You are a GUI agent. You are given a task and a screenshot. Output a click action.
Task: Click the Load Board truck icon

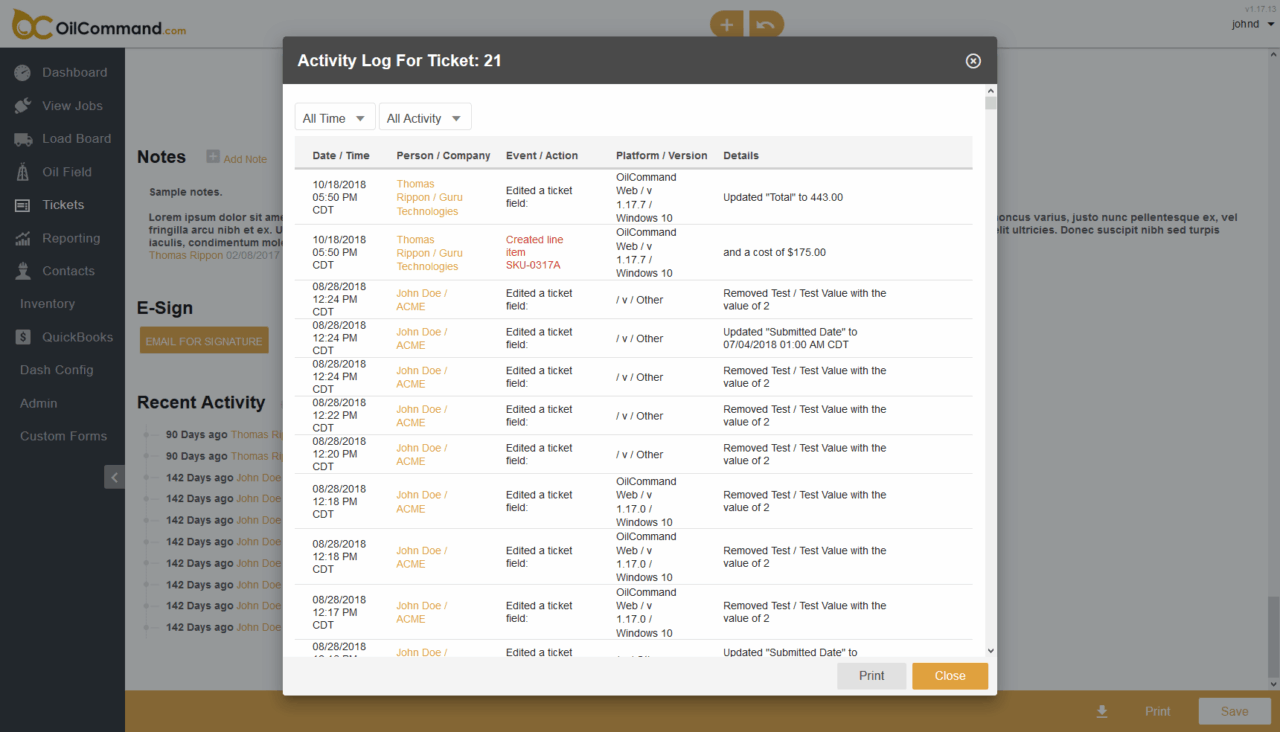tap(22, 139)
